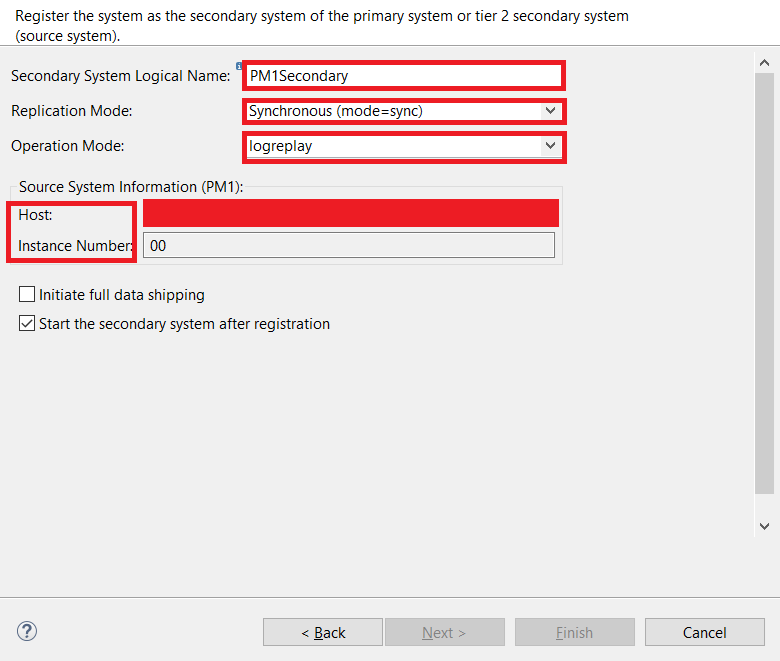Image resolution: width=780 pixels, height=661 pixels.
Task: Click the help question mark icon
Action: point(27,631)
